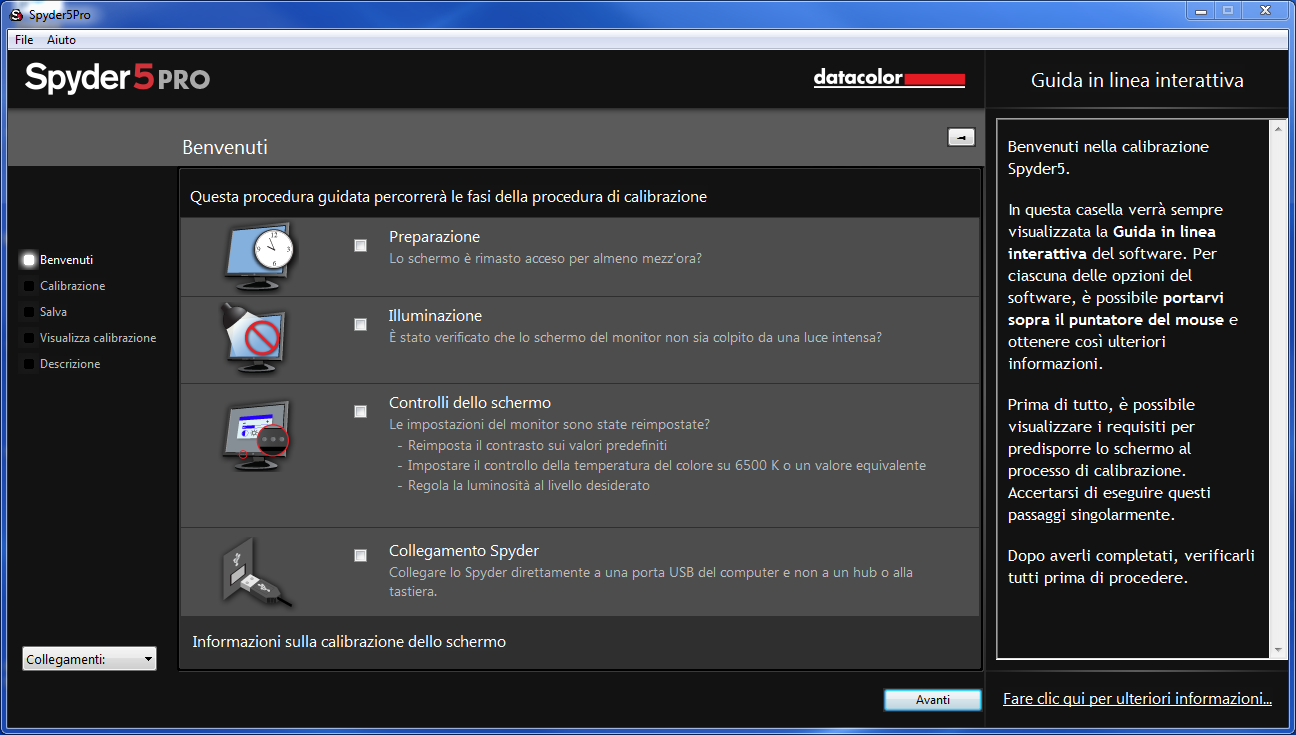Open the 'Fare clic qui per ulteriori informazioni' link
Viewport: 1296px width, 735px height.
pyautogui.click(x=1137, y=699)
